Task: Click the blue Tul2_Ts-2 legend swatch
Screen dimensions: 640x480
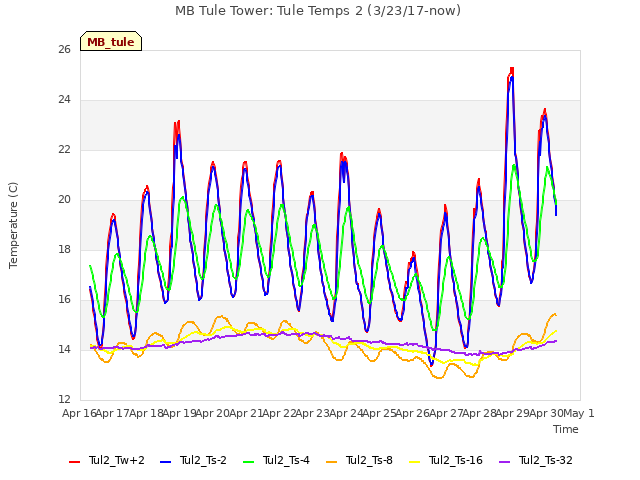Action: (165, 462)
